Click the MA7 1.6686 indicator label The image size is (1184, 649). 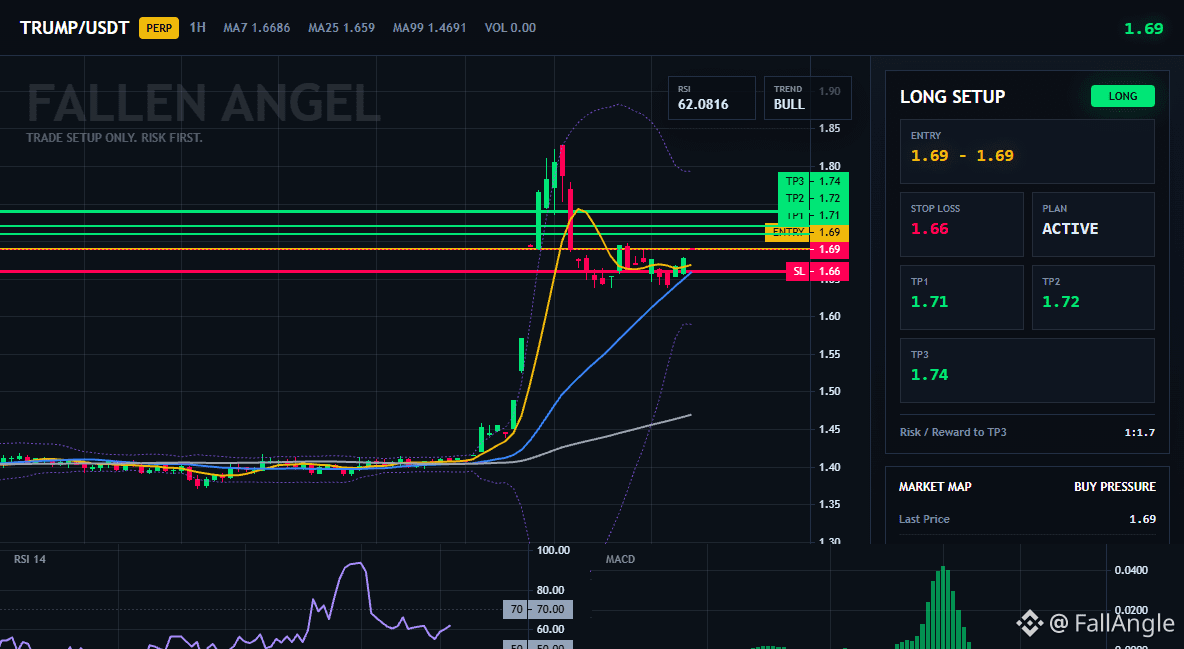[x=257, y=28]
